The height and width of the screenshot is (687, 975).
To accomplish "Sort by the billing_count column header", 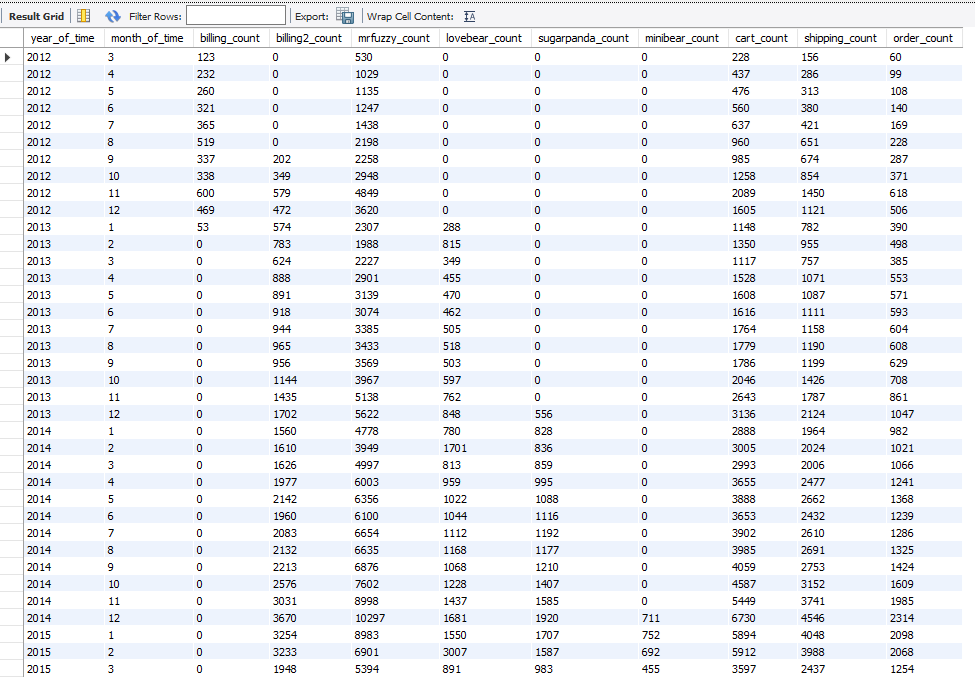I will [x=230, y=37].
